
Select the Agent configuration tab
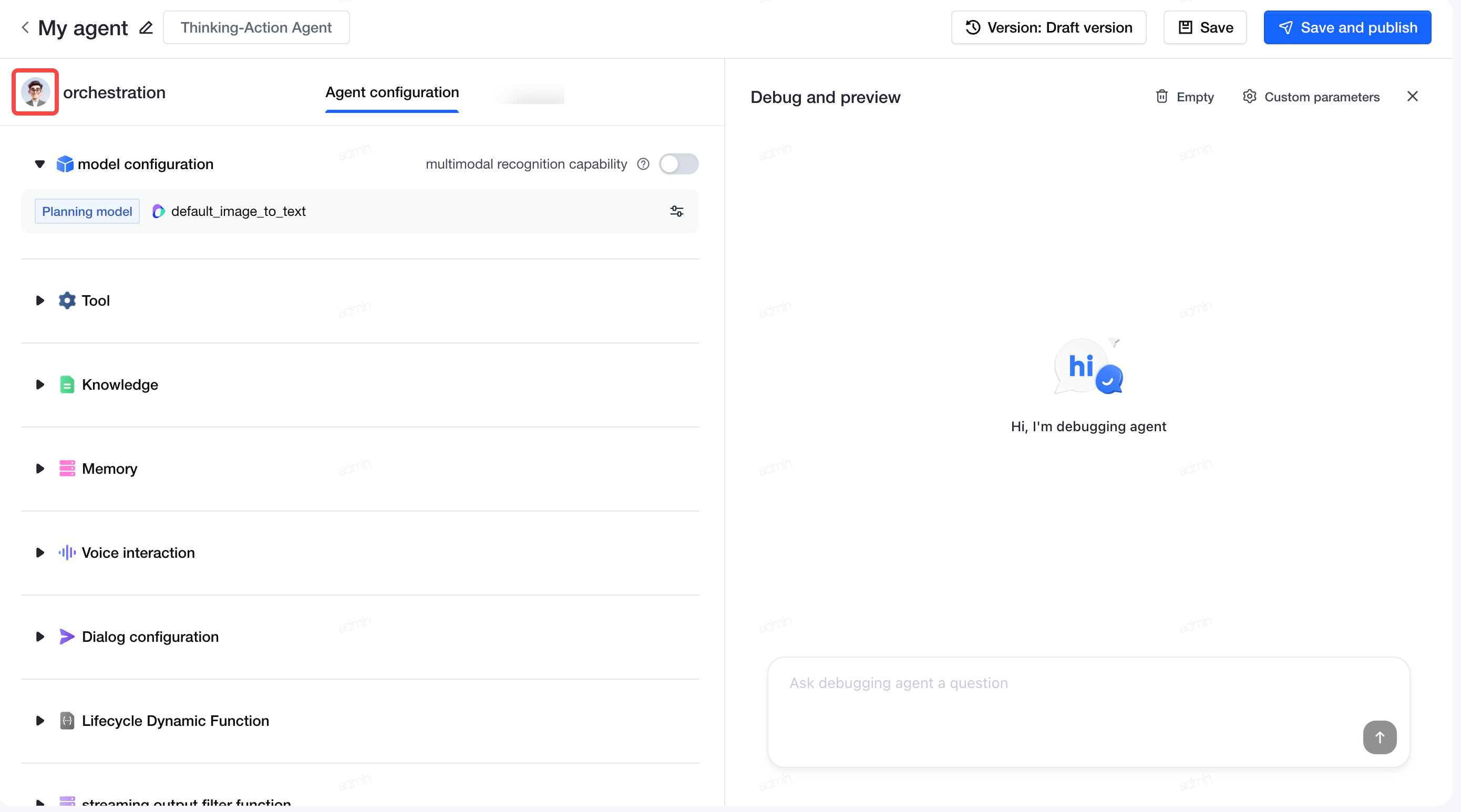click(x=392, y=92)
